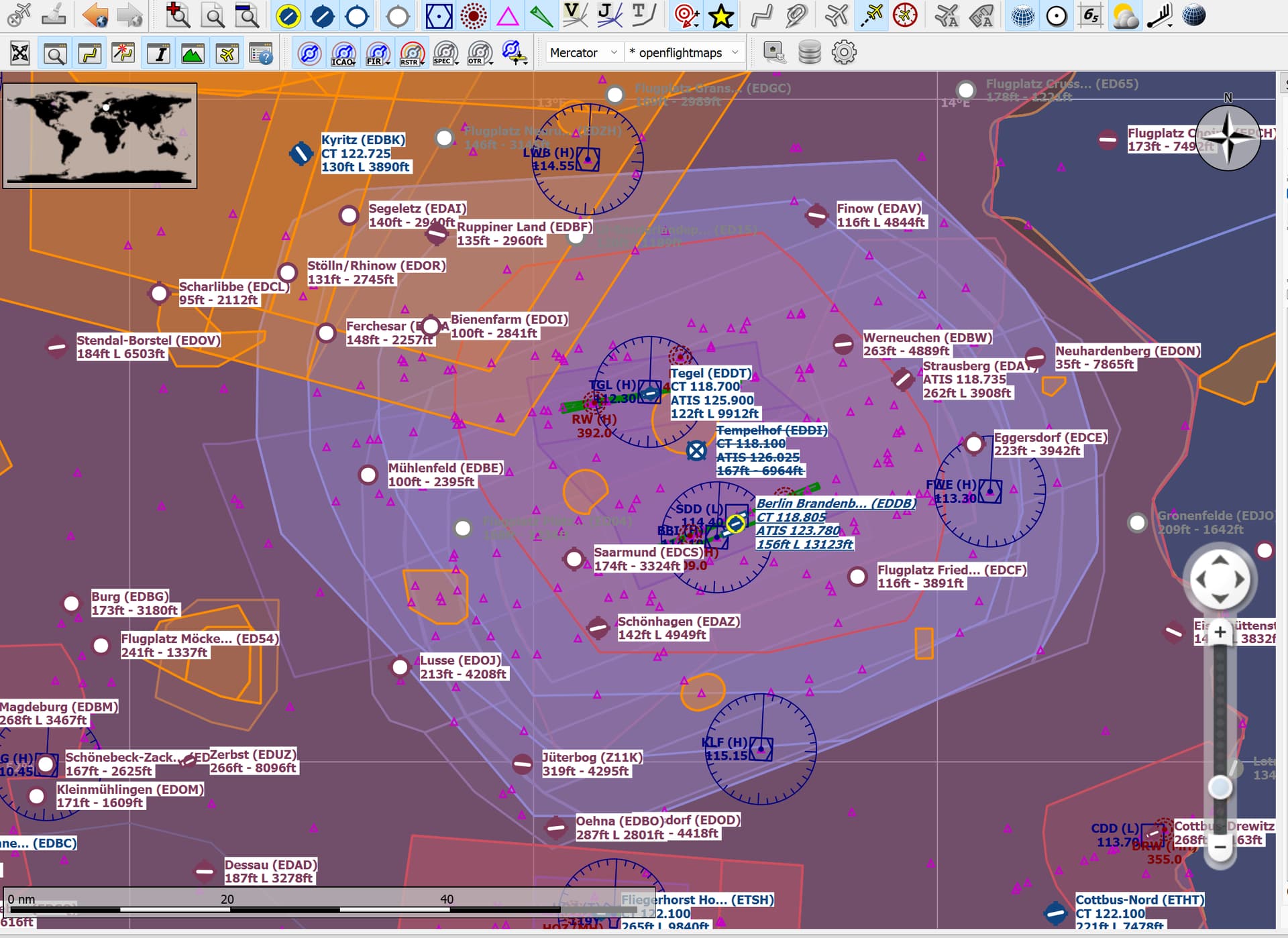Open the options gear icon
The width and height of the screenshot is (1288, 938).
point(844,52)
